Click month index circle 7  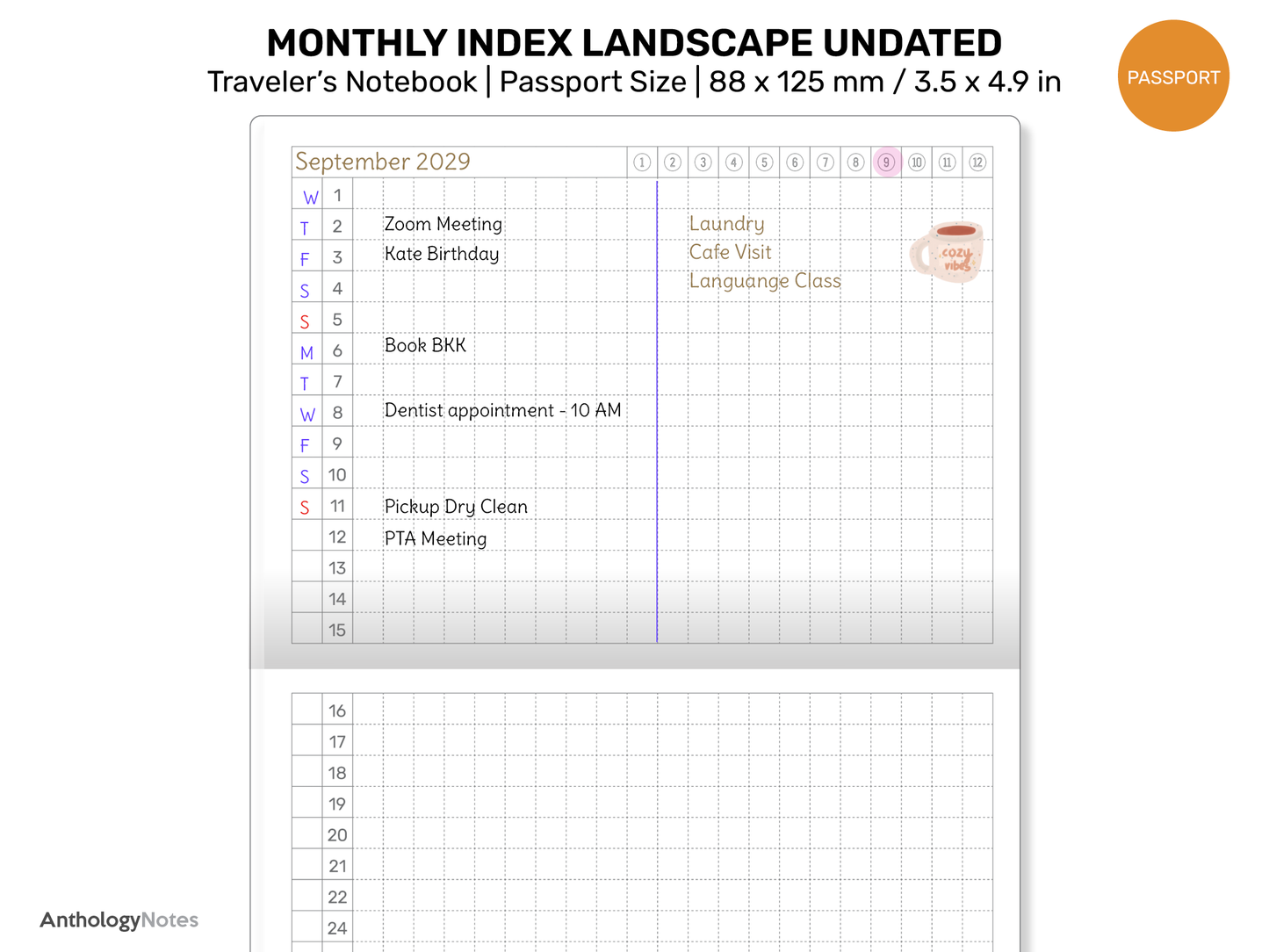point(826,162)
